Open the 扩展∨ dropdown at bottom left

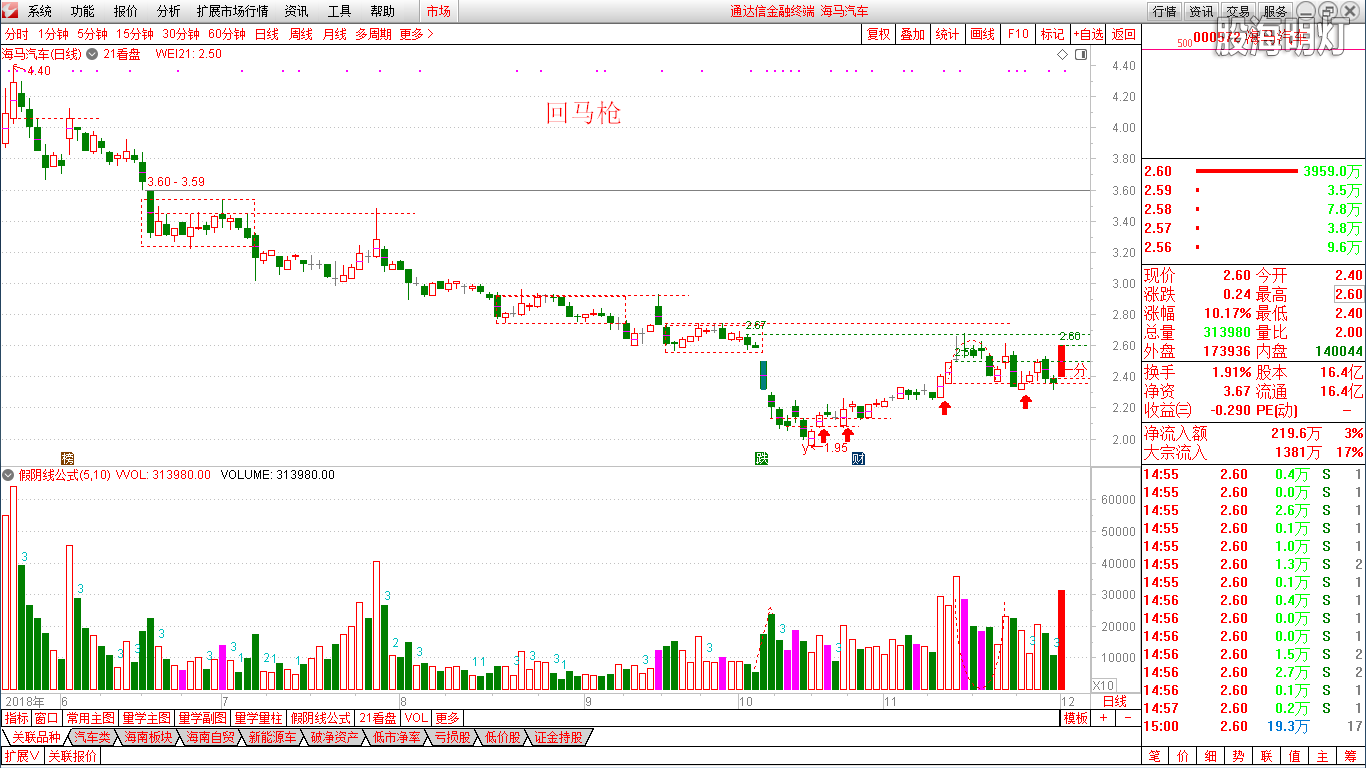click(x=21, y=756)
